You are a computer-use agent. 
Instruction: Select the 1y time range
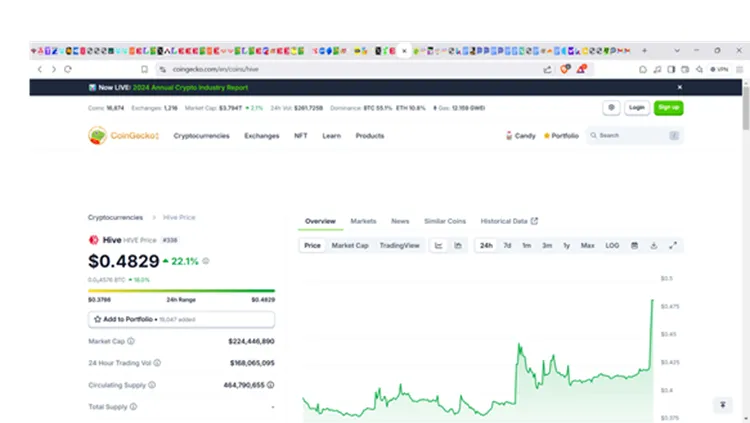point(566,245)
